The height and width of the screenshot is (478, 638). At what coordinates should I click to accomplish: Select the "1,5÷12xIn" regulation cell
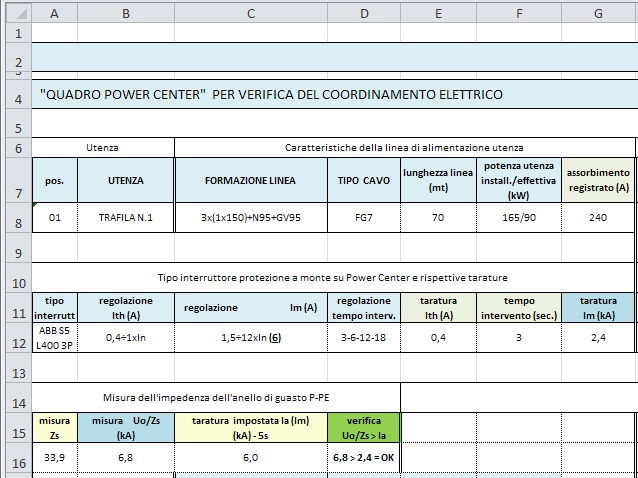[x=250, y=337]
